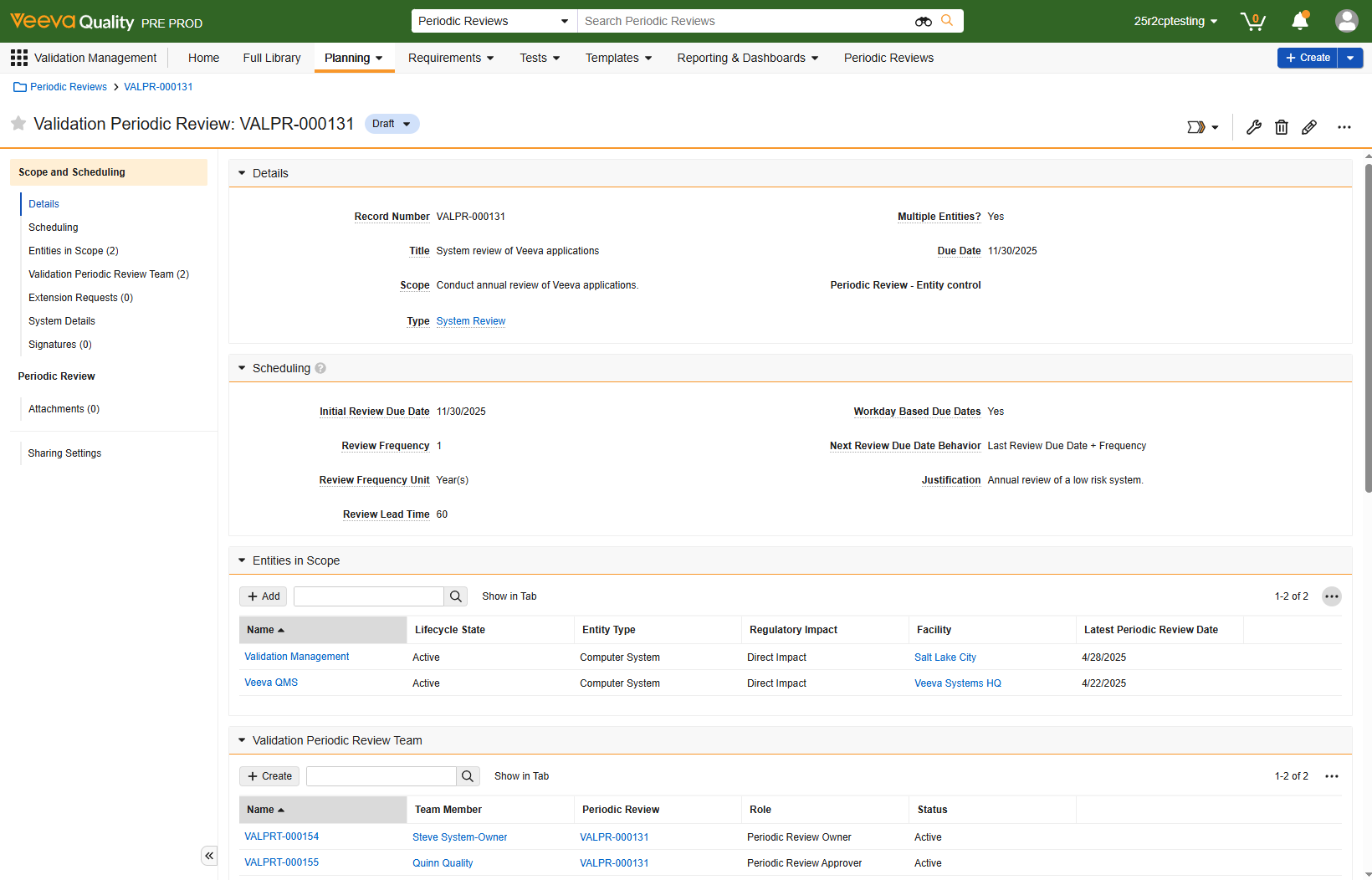Collapse the Validation Periodic Review Team section

[x=242, y=740]
